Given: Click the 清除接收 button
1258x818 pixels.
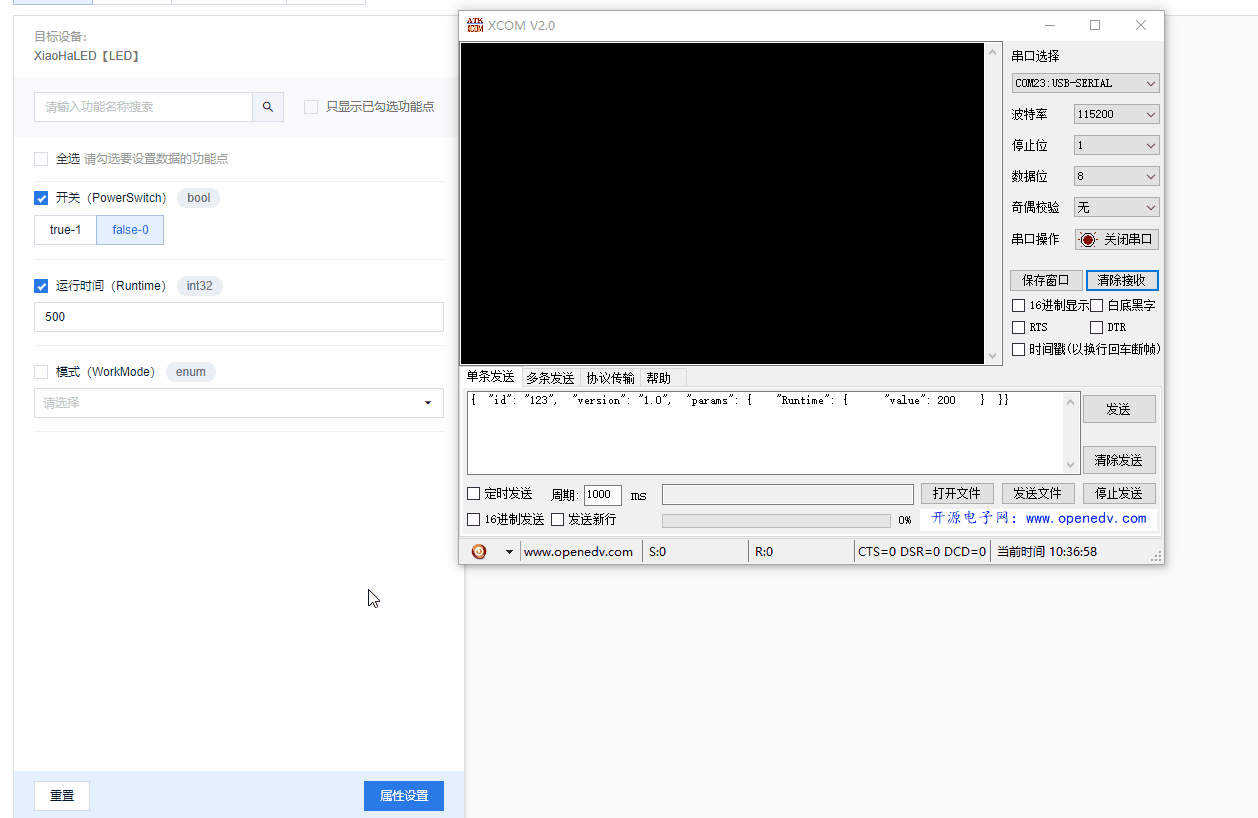Looking at the screenshot, I should [1122, 281].
